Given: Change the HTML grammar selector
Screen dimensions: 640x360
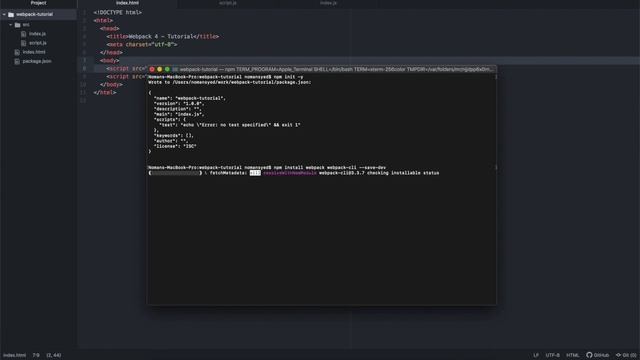Looking at the screenshot, I should click(573, 355).
